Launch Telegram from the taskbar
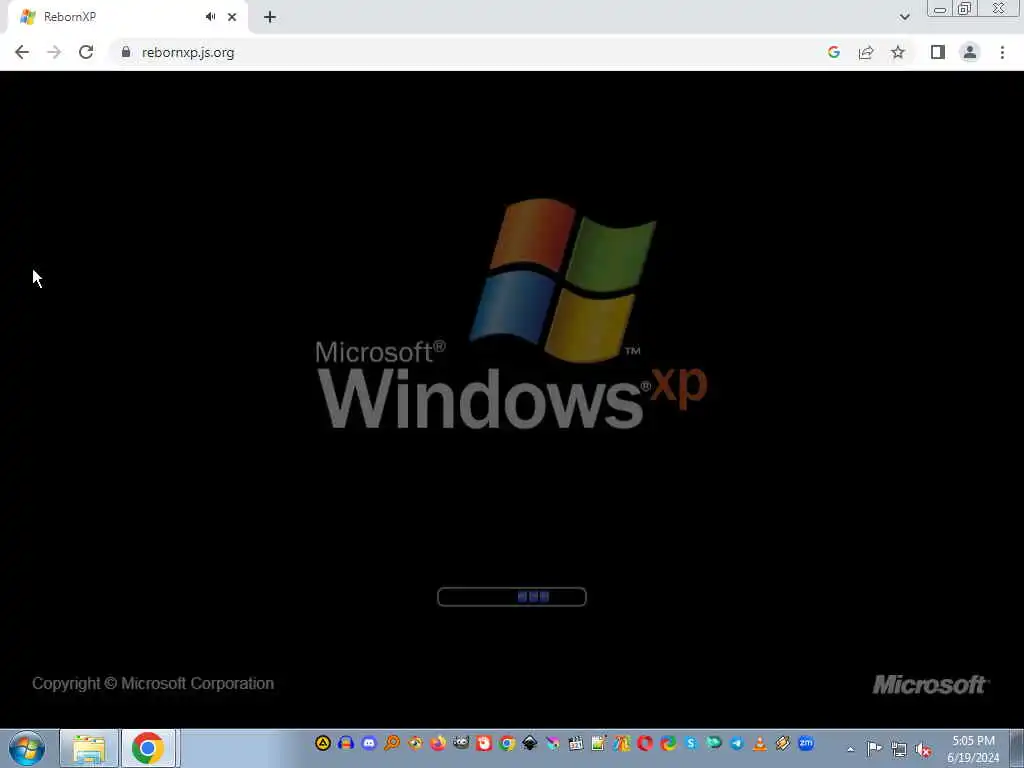Viewport: 1024px width, 768px height. pos(737,743)
